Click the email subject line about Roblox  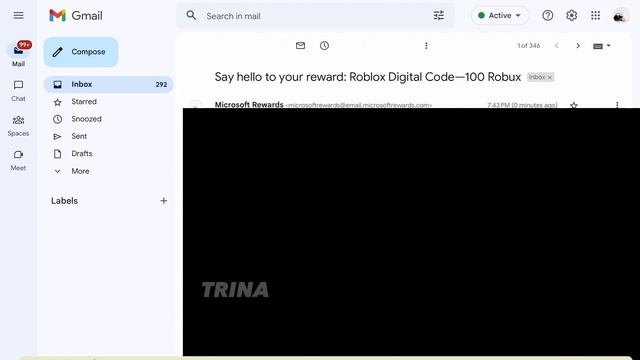(x=368, y=77)
